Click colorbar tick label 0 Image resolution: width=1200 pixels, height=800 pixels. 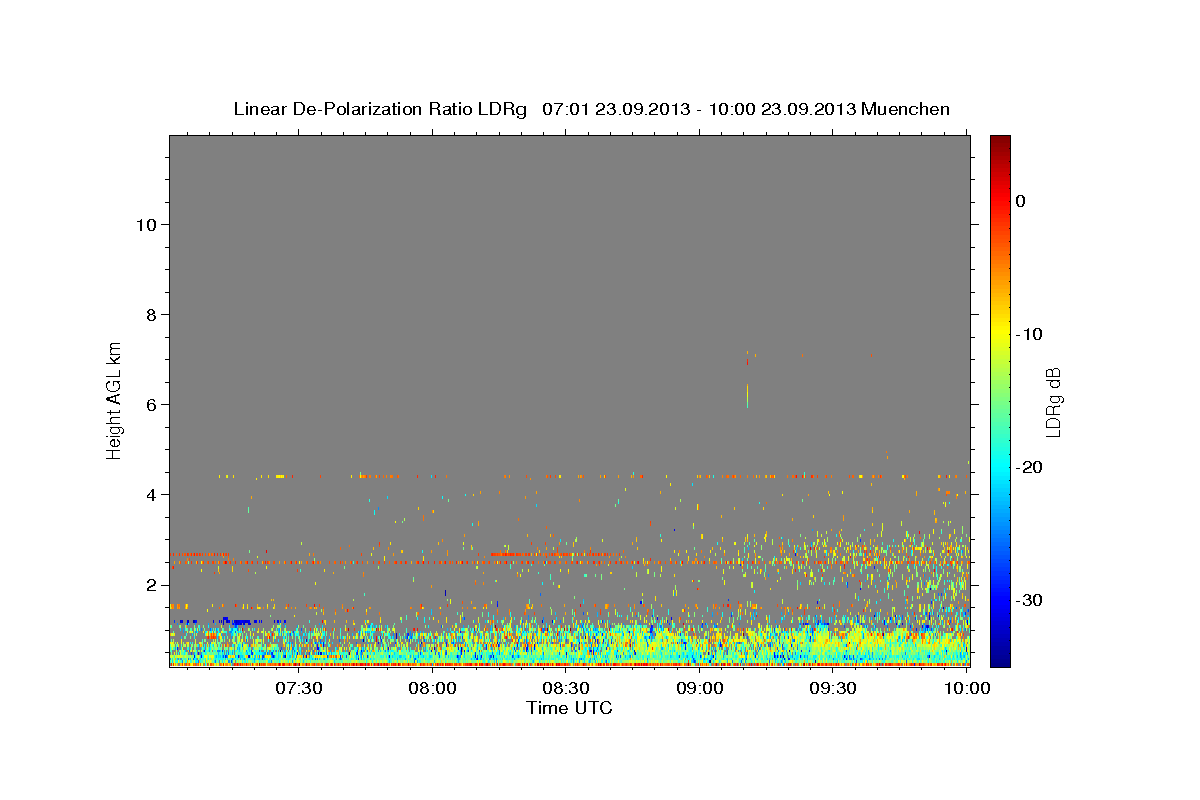pyautogui.click(x=1021, y=201)
